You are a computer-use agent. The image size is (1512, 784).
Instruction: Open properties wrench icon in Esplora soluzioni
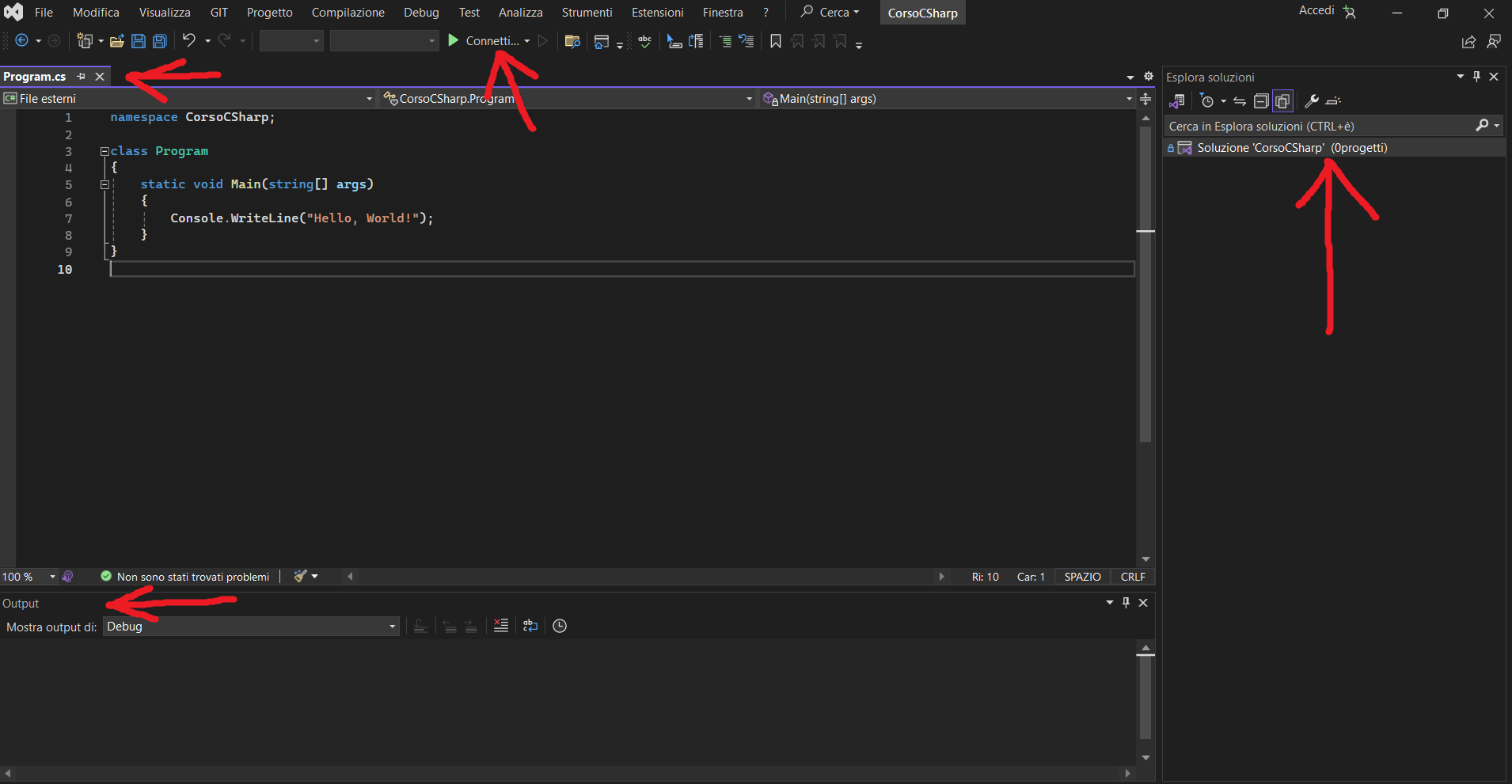(x=1311, y=100)
